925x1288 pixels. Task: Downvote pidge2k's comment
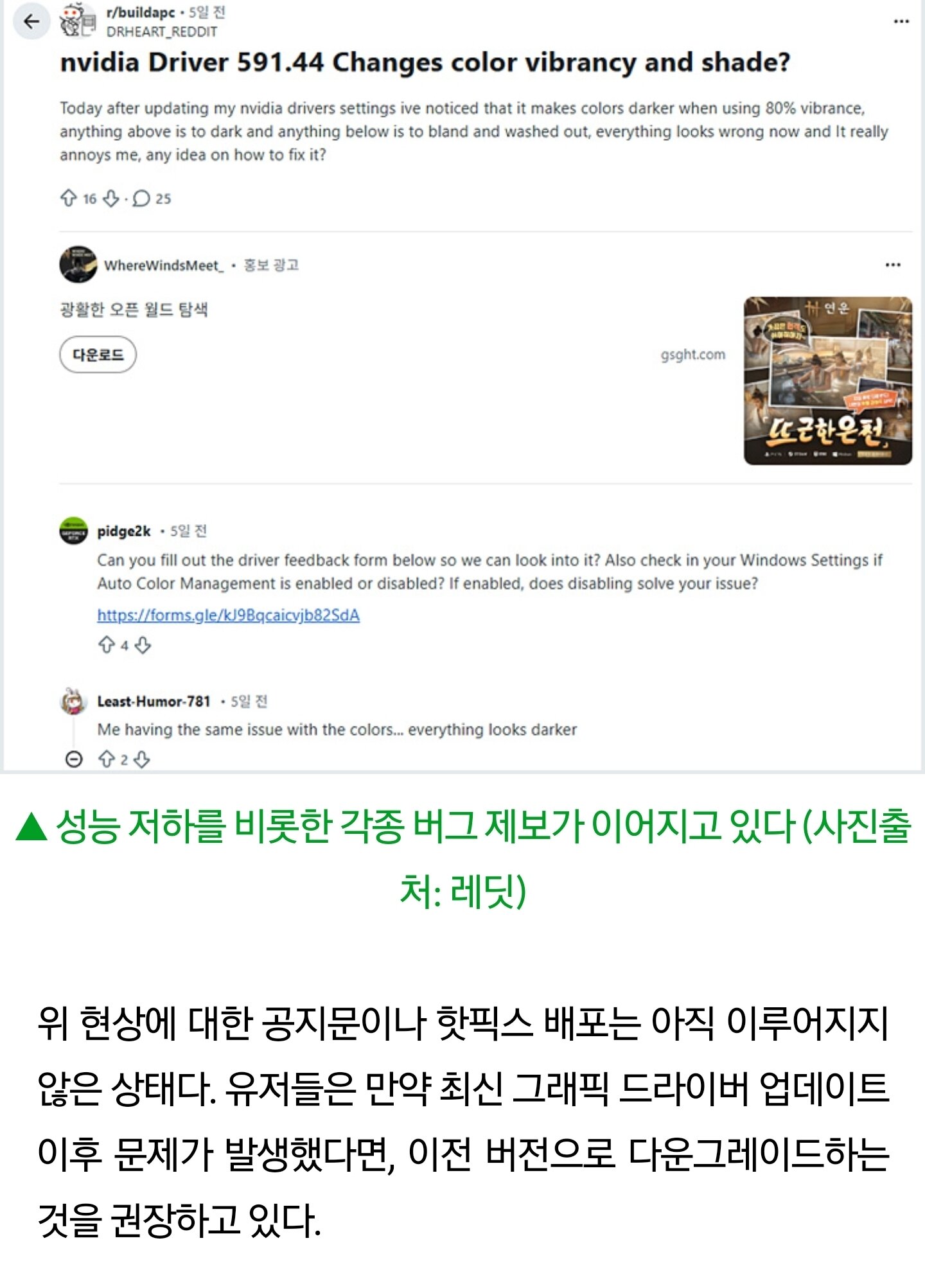tap(143, 645)
